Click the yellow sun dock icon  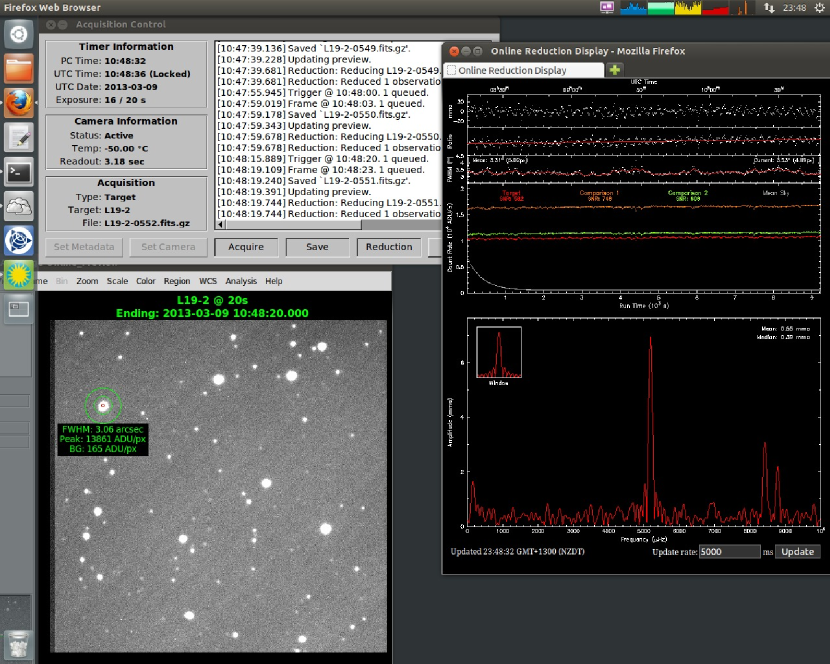coord(18,274)
